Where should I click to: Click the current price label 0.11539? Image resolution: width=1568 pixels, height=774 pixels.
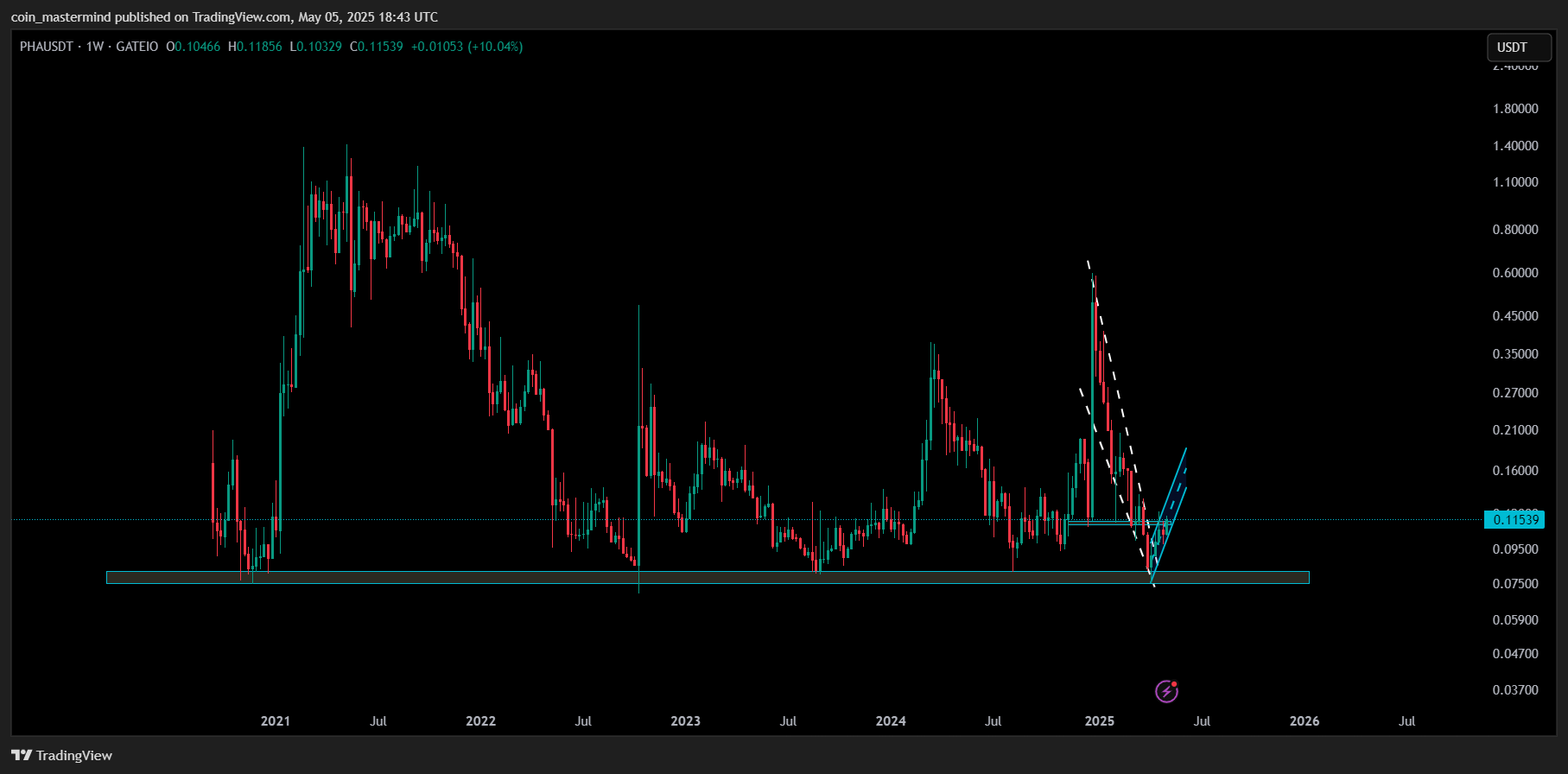1513,519
